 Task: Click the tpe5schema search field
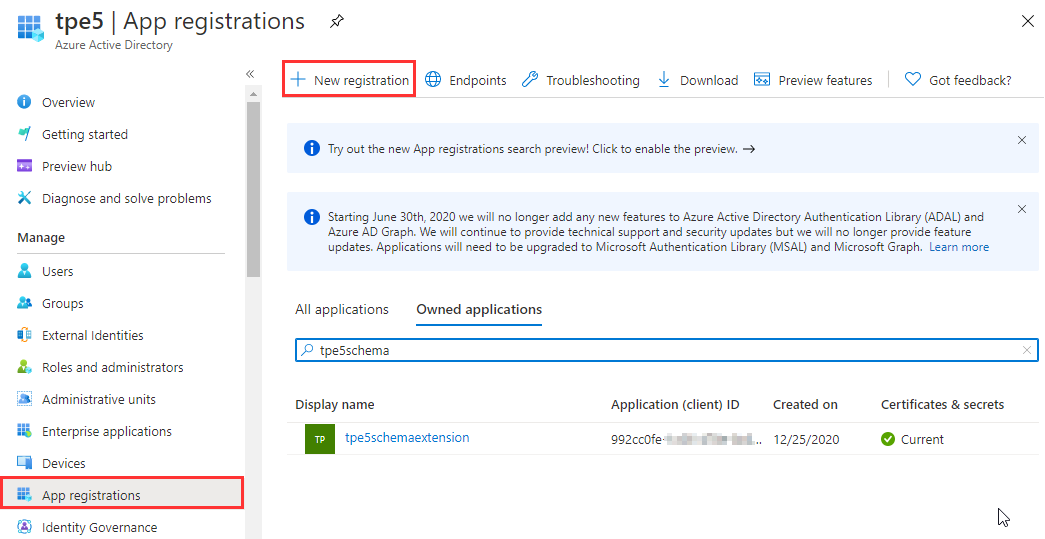[x=660, y=350]
